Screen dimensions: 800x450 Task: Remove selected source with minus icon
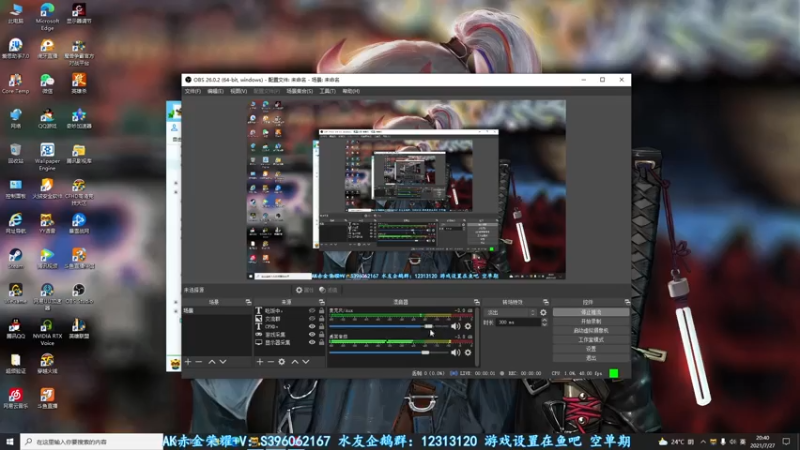[x=271, y=362]
